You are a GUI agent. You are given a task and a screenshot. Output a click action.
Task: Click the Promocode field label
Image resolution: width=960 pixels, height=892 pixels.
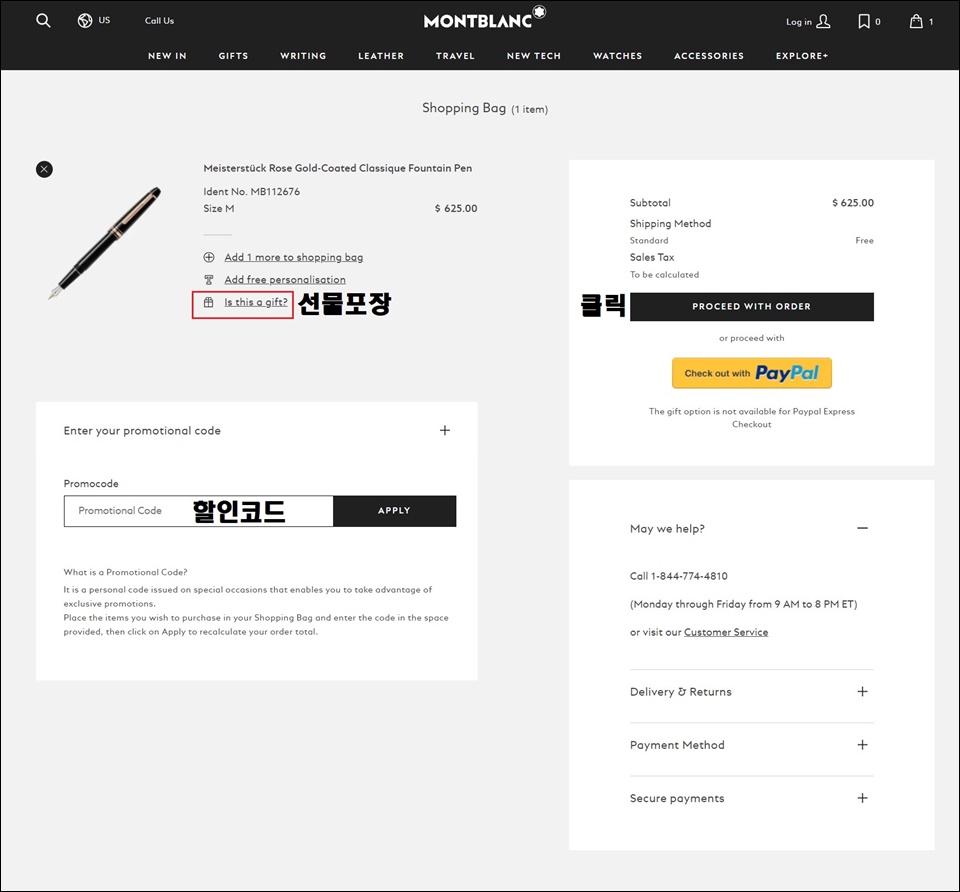[91, 484]
